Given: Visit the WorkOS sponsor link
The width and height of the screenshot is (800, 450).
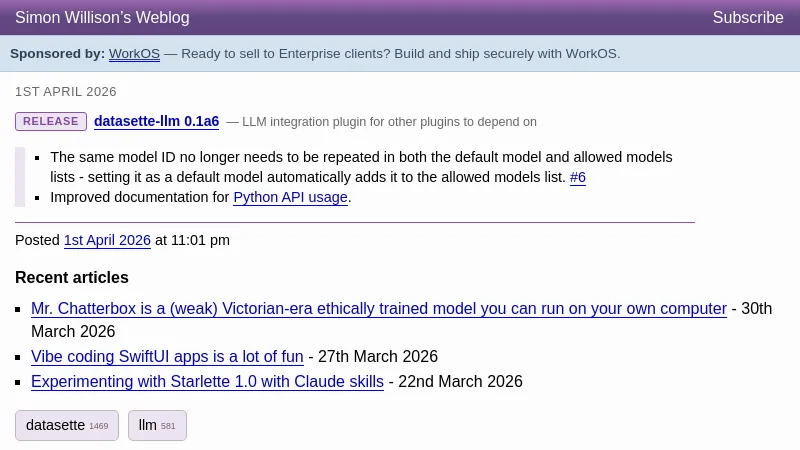Looking at the screenshot, I should (134, 54).
